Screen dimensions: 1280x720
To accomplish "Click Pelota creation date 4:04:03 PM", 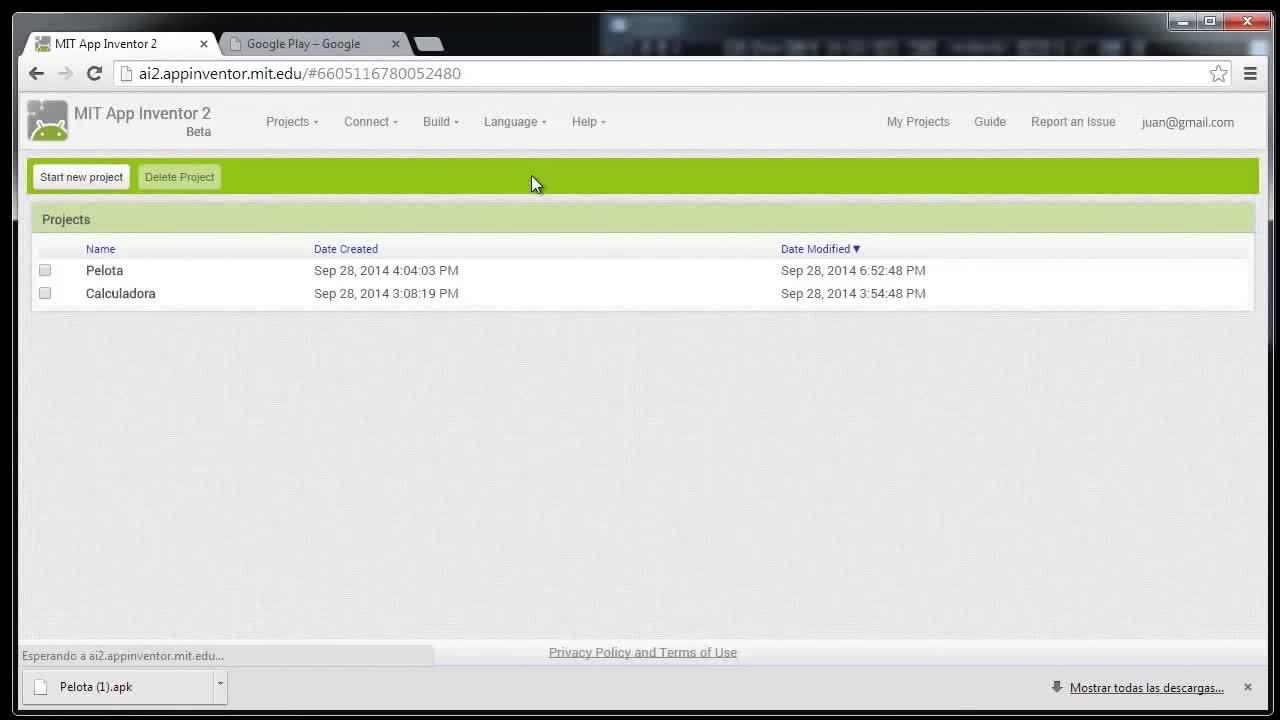I will coord(386,270).
